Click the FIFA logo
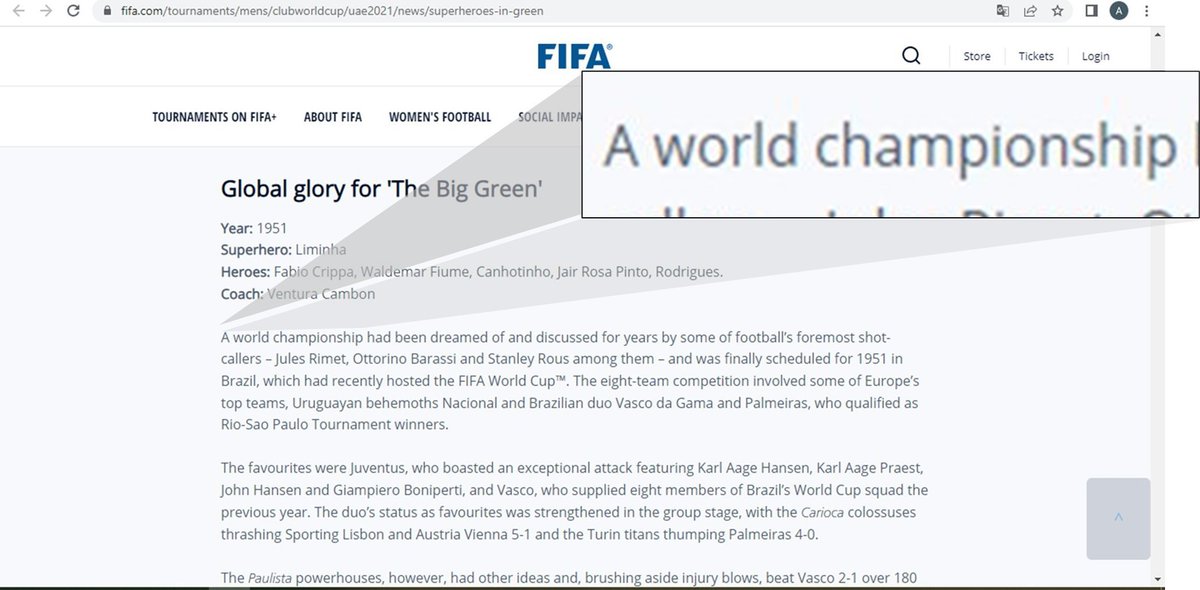This screenshot has width=1200, height=590. click(x=575, y=56)
